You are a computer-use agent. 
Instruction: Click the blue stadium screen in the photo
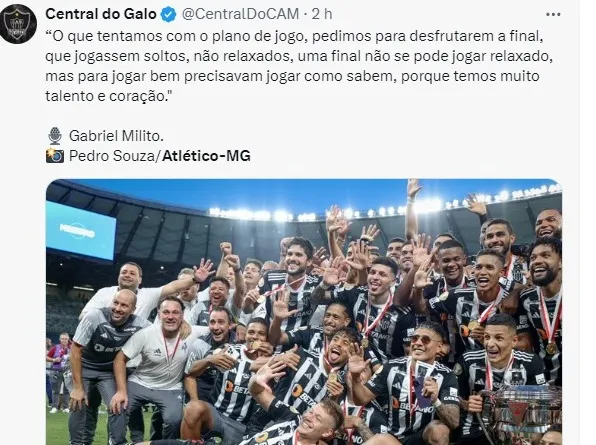tap(81, 231)
